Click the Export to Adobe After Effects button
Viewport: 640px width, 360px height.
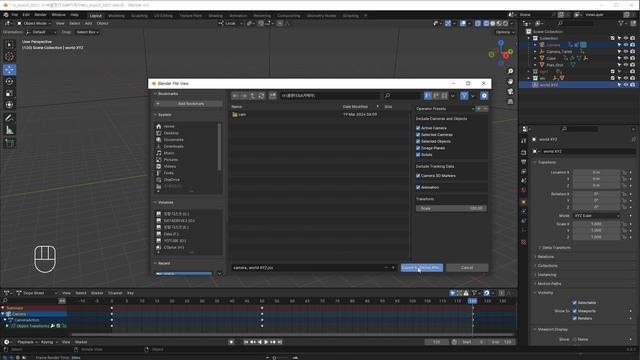[x=422, y=268]
